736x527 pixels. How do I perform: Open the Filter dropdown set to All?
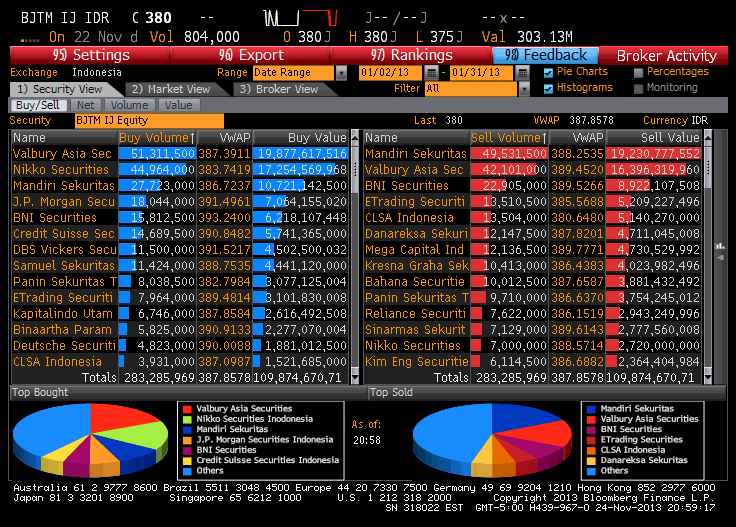tap(523, 89)
